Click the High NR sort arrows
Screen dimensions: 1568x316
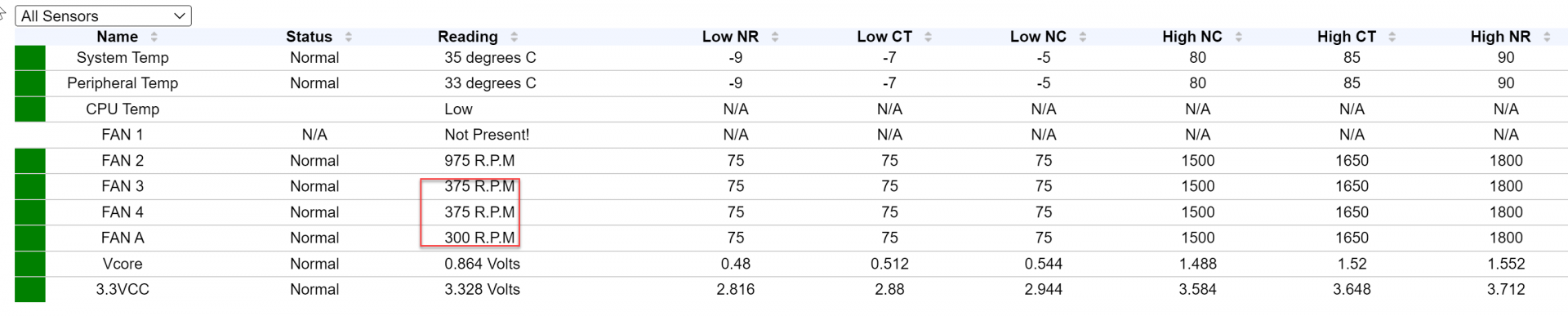[1546, 37]
